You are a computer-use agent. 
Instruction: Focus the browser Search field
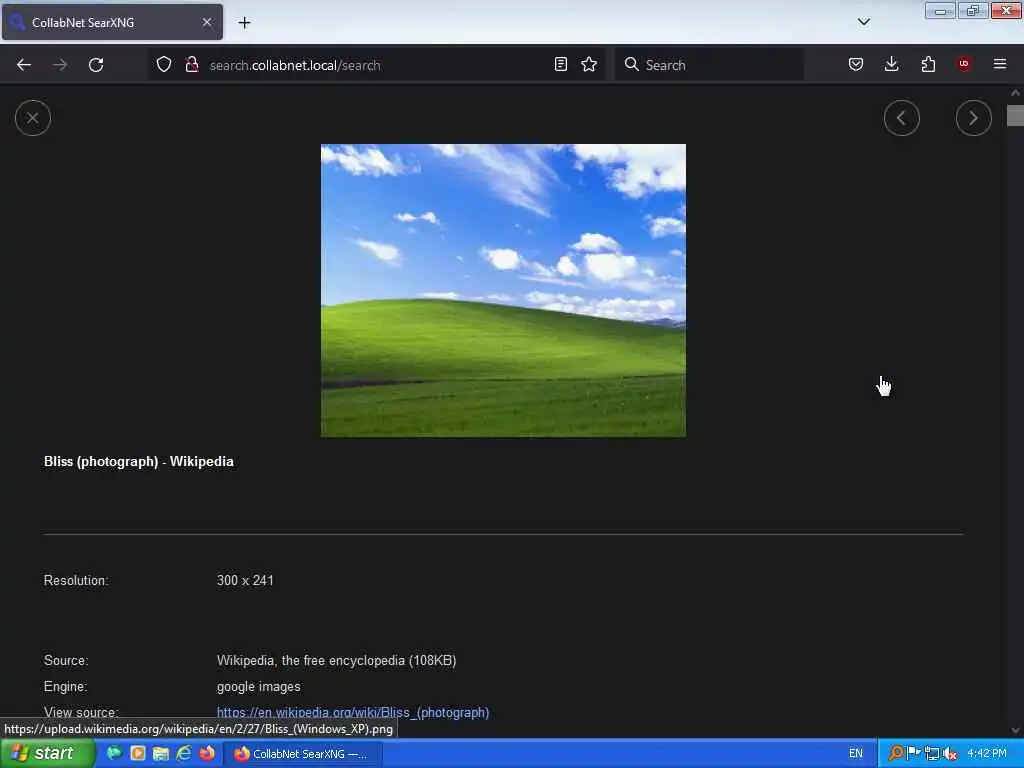(x=709, y=65)
